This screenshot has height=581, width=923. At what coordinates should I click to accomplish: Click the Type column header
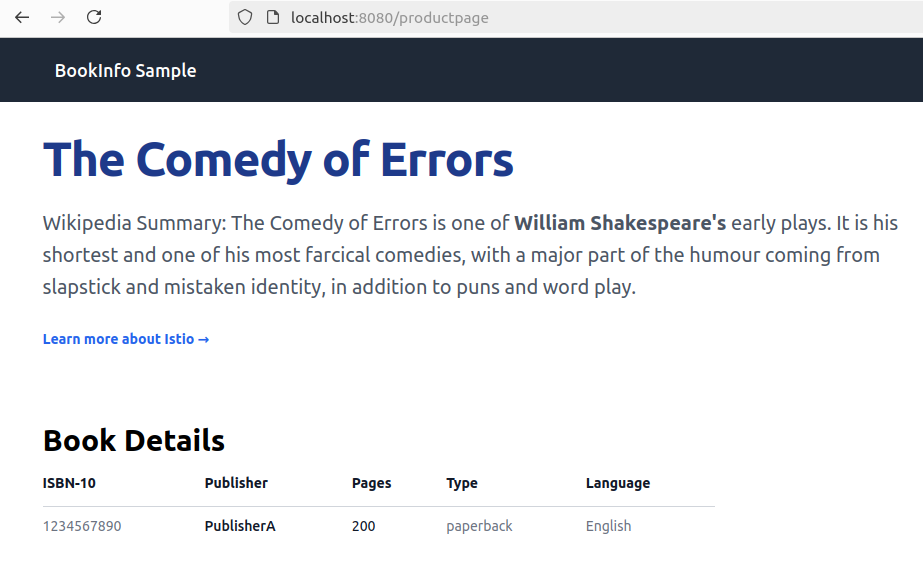coord(462,483)
